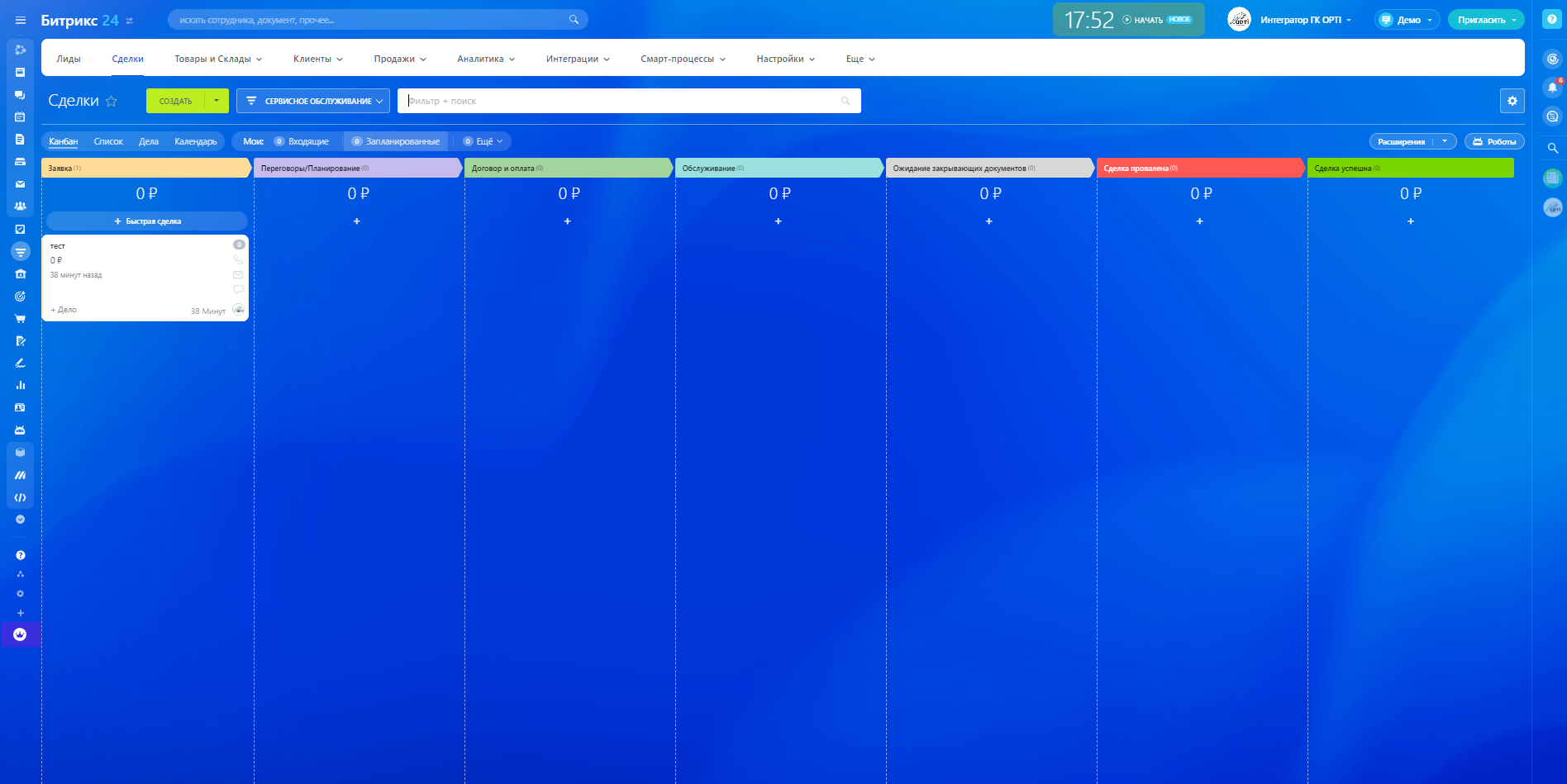Open the Демо dropdown
Screen dimensions: 1567x784
(1407, 20)
